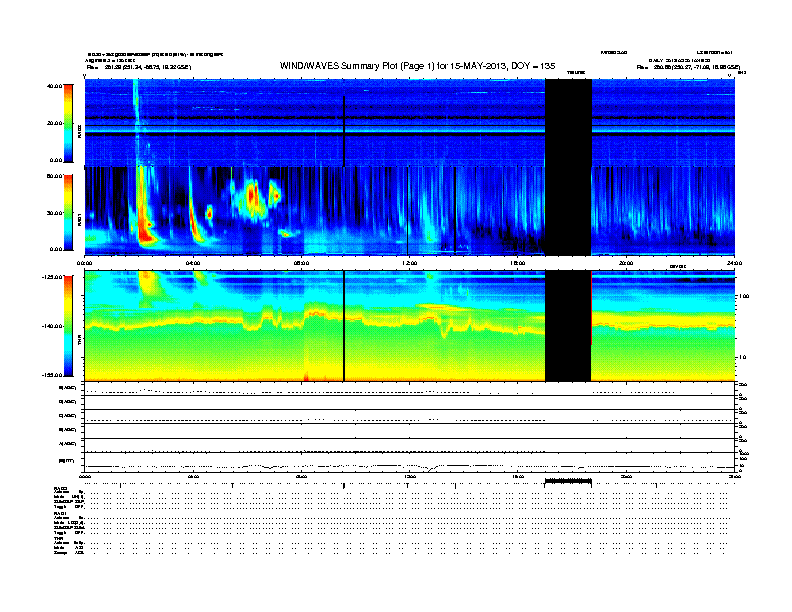Click the black data gap in TNR spectrogram
792x612 pixels.
(568, 326)
